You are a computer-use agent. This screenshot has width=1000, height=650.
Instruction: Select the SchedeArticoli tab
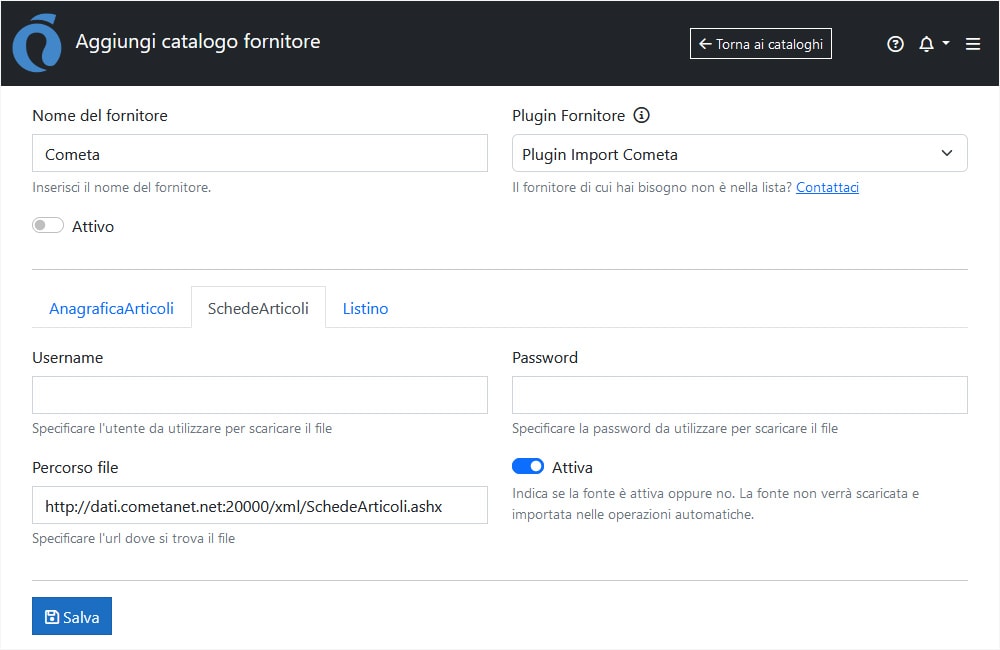(258, 308)
